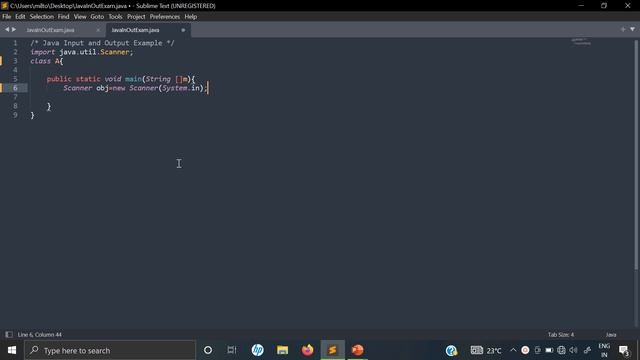Click the Sublime Text title bar icon
Viewport: 640px width, 360px height.
coord(4,6)
